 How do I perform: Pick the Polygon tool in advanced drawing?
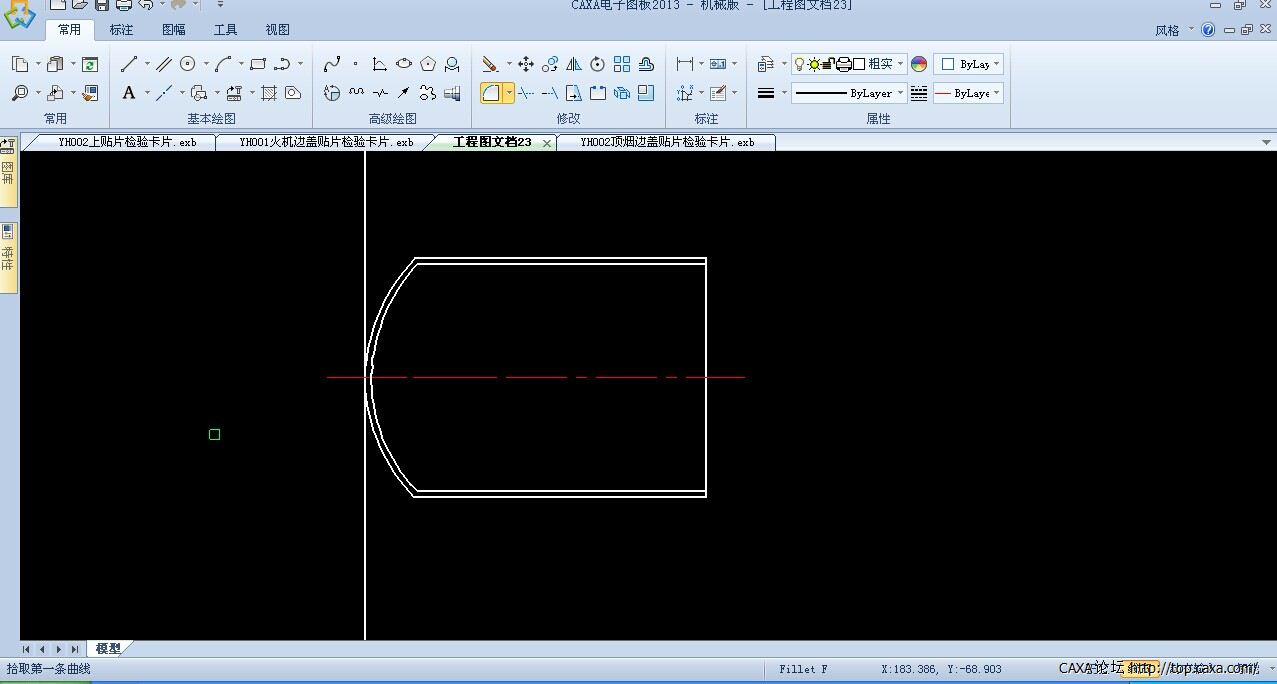tap(428, 64)
